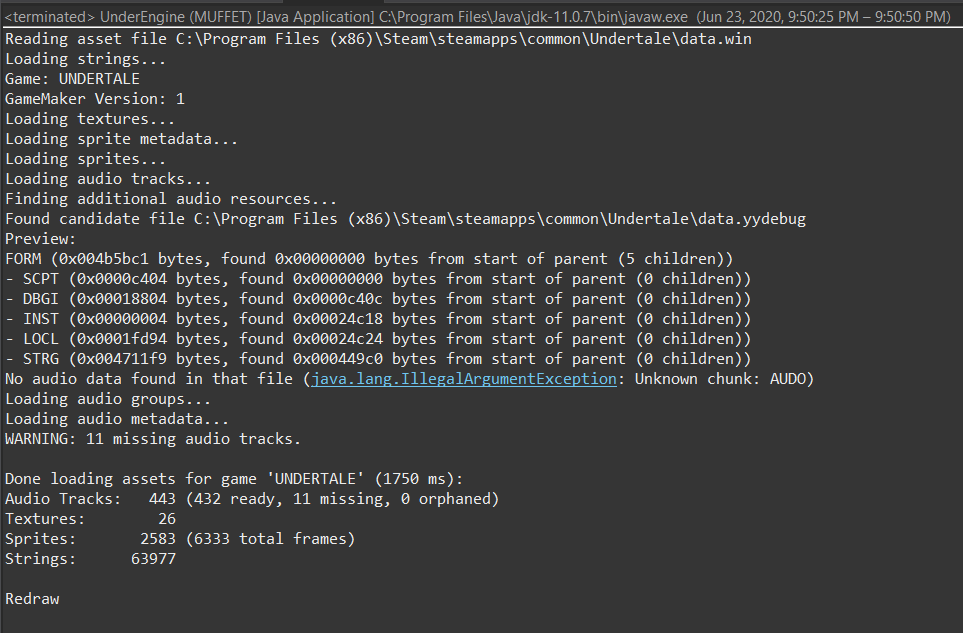The height and width of the screenshot is (633, 963).
Task: Select 'WARNING: 11 missing audio tracks.' line
Action: (153, 439)
